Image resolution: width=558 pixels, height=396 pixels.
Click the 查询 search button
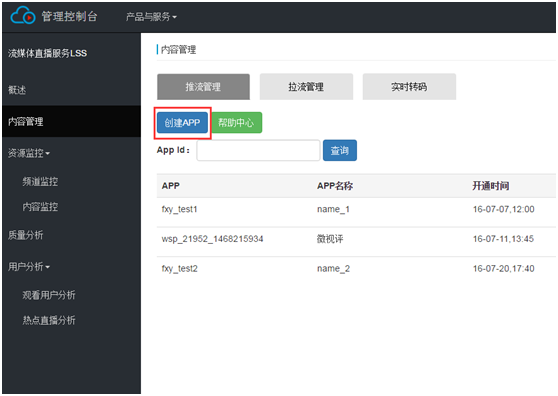point(340,151)
